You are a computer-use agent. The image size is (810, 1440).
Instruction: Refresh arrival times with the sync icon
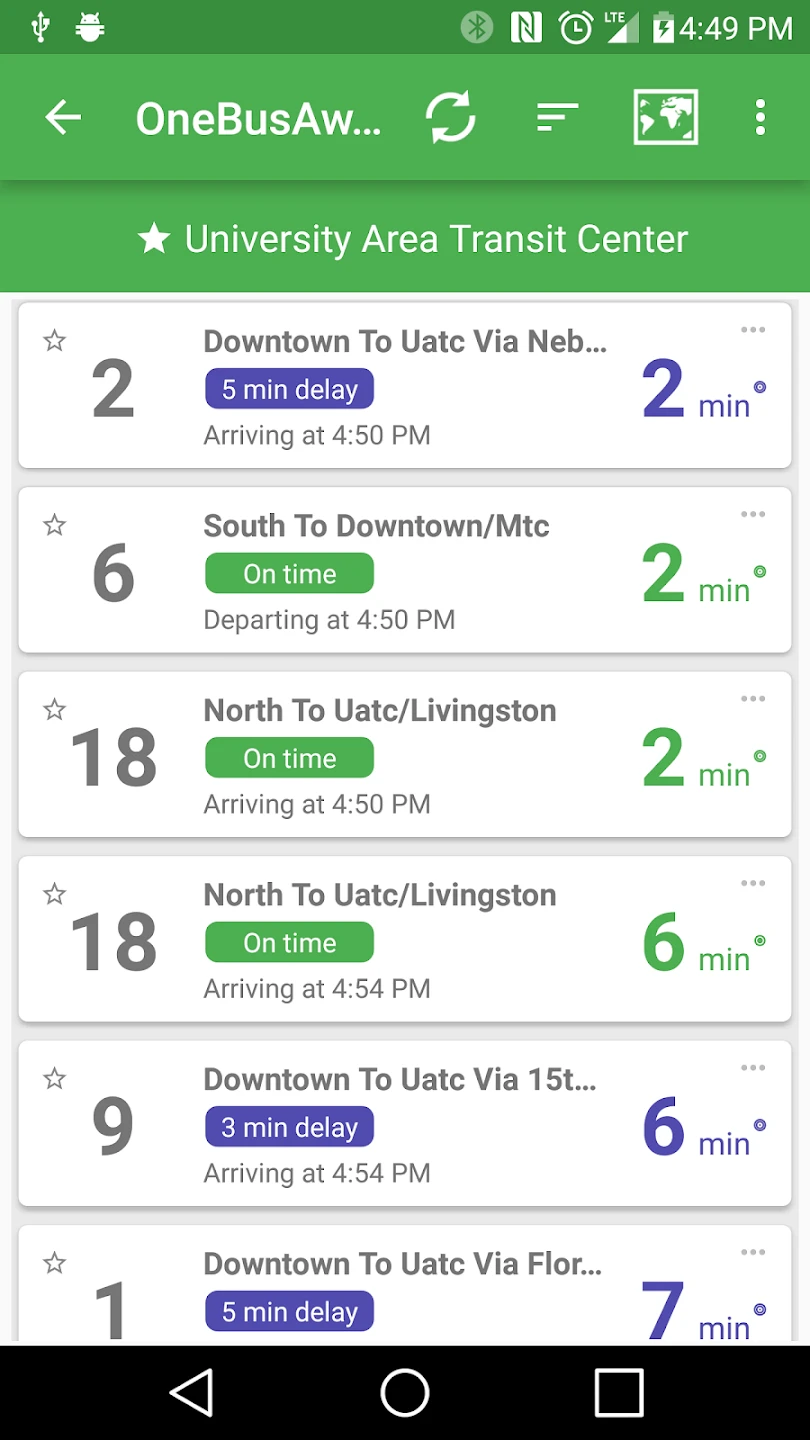(x=451, y=118)
